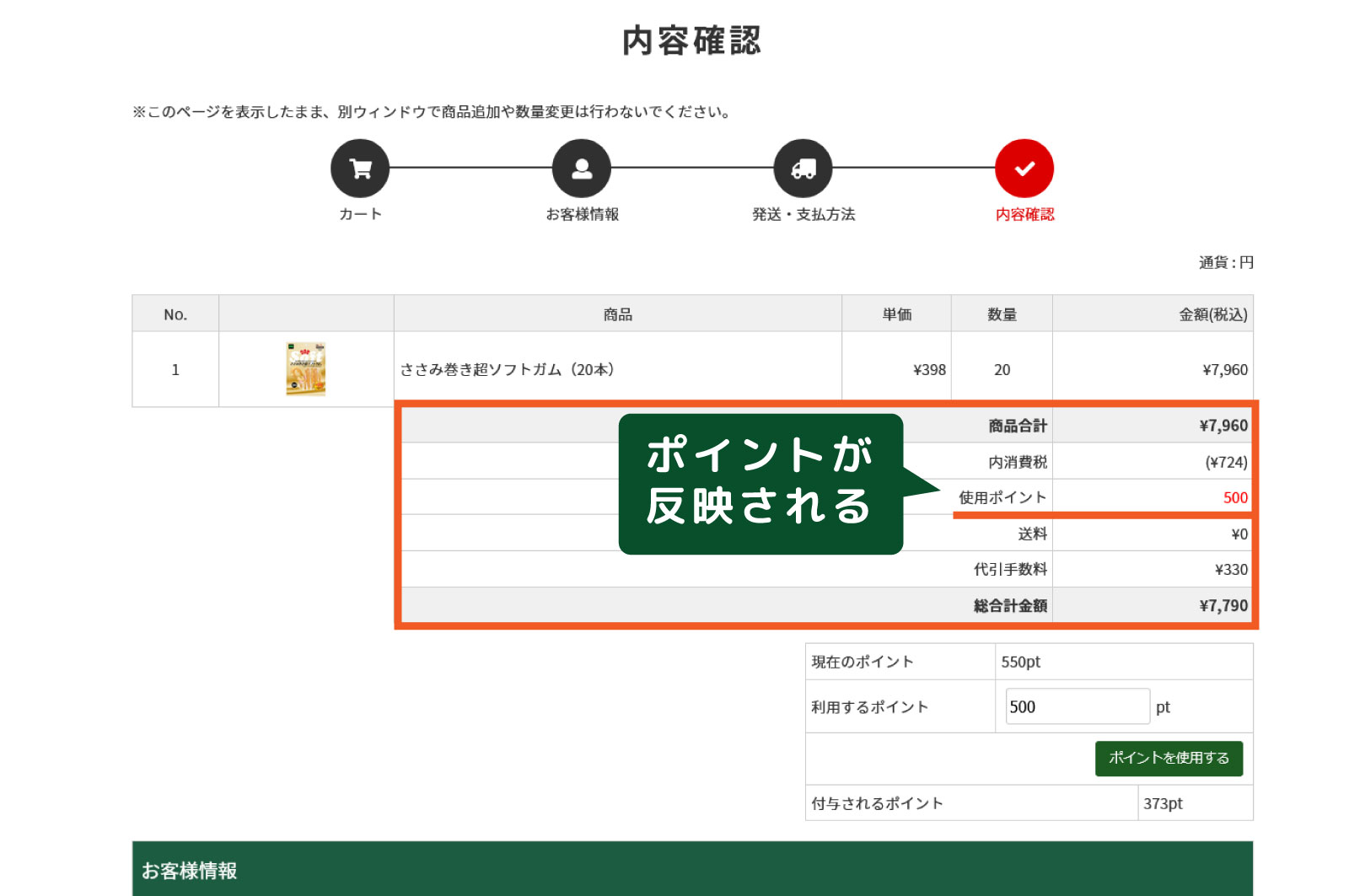Screen dimensions: 1349x896
Task: Click the お客様情報 step label
Action: coord(583,214)
